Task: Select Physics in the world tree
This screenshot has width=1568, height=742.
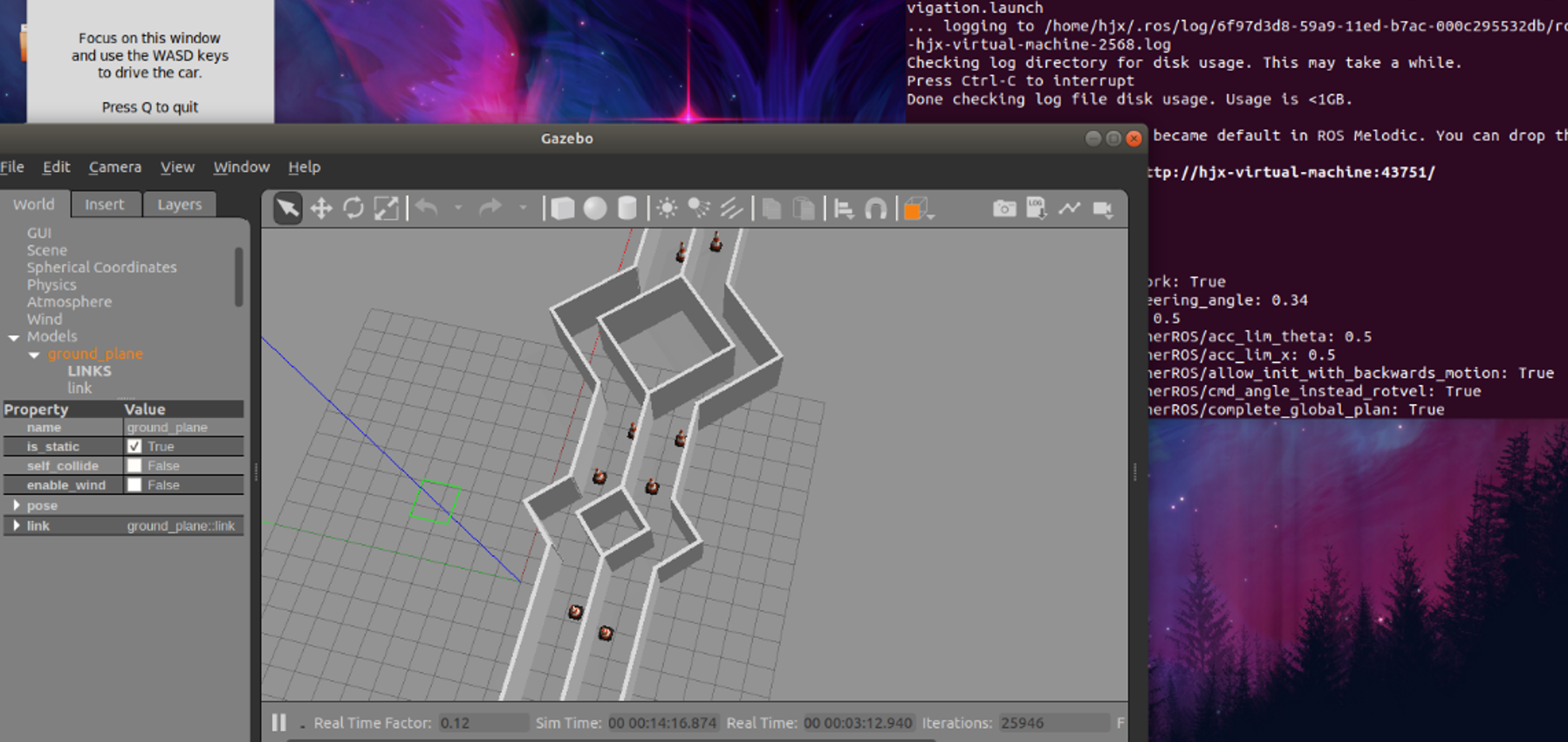Action: 51,285
